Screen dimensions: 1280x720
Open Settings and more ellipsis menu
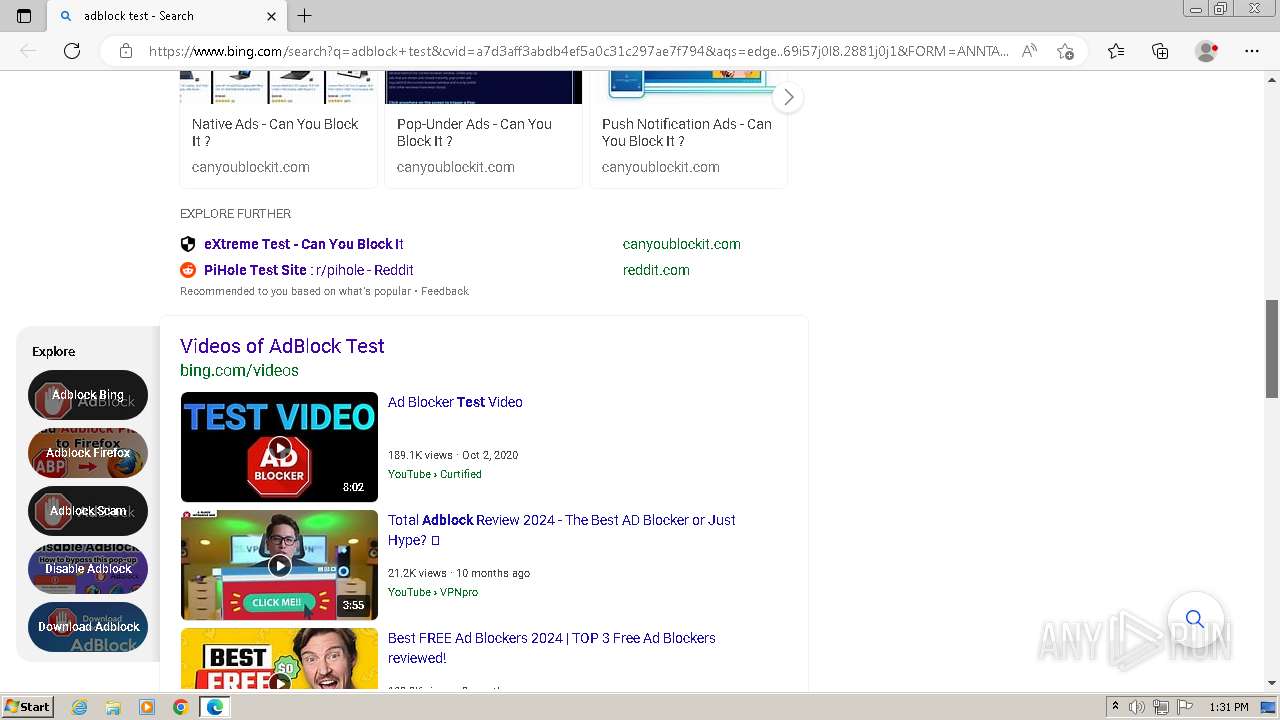pos(1252,51)
